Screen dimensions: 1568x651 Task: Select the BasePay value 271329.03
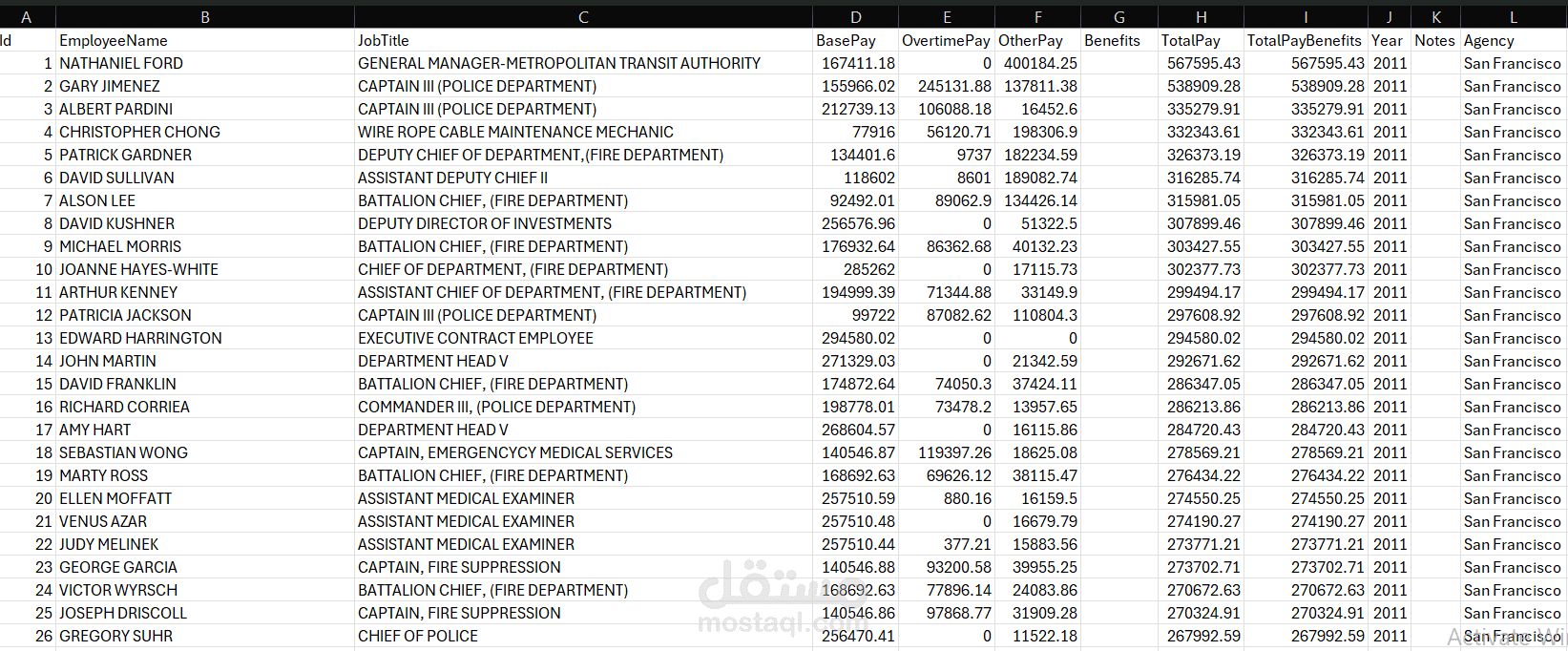pos(856,361)
